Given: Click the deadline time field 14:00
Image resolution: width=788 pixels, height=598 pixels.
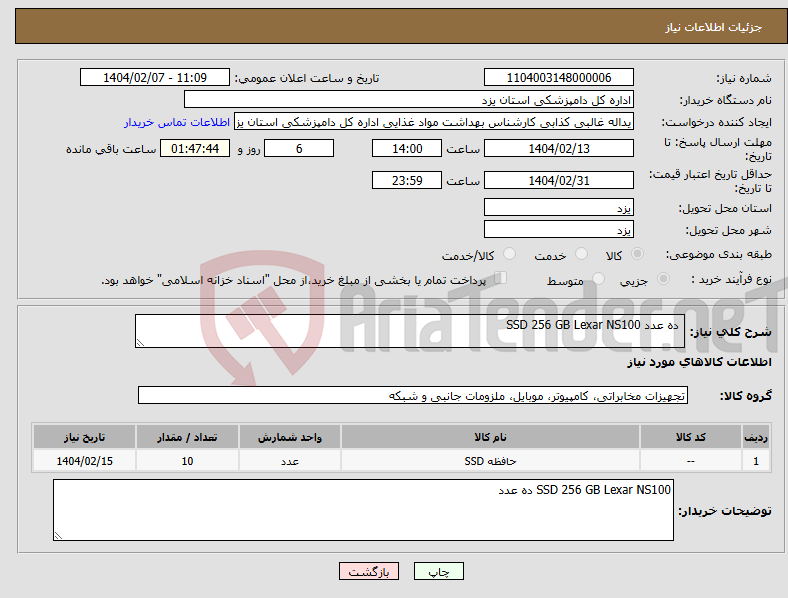Looking at the screenshot, I should click(407, 148).
